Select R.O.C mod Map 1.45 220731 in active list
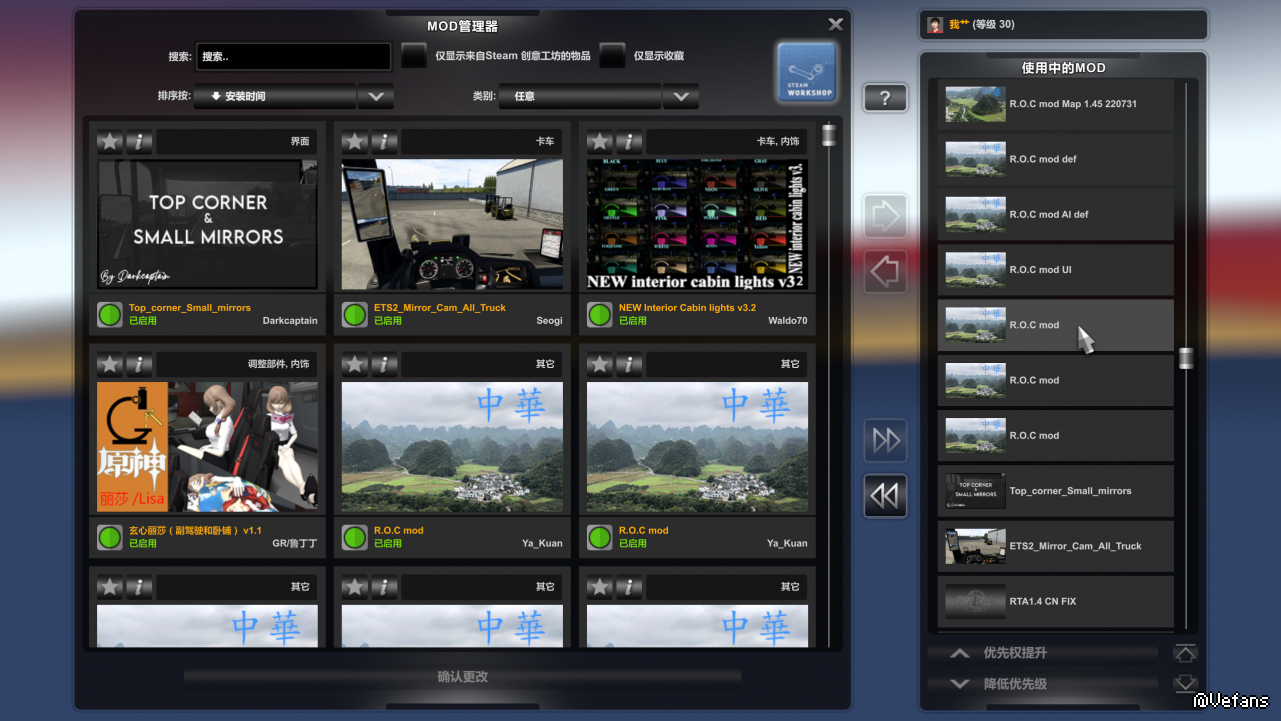This screenshot has width=1281, height=721. tap(1055, 104)
